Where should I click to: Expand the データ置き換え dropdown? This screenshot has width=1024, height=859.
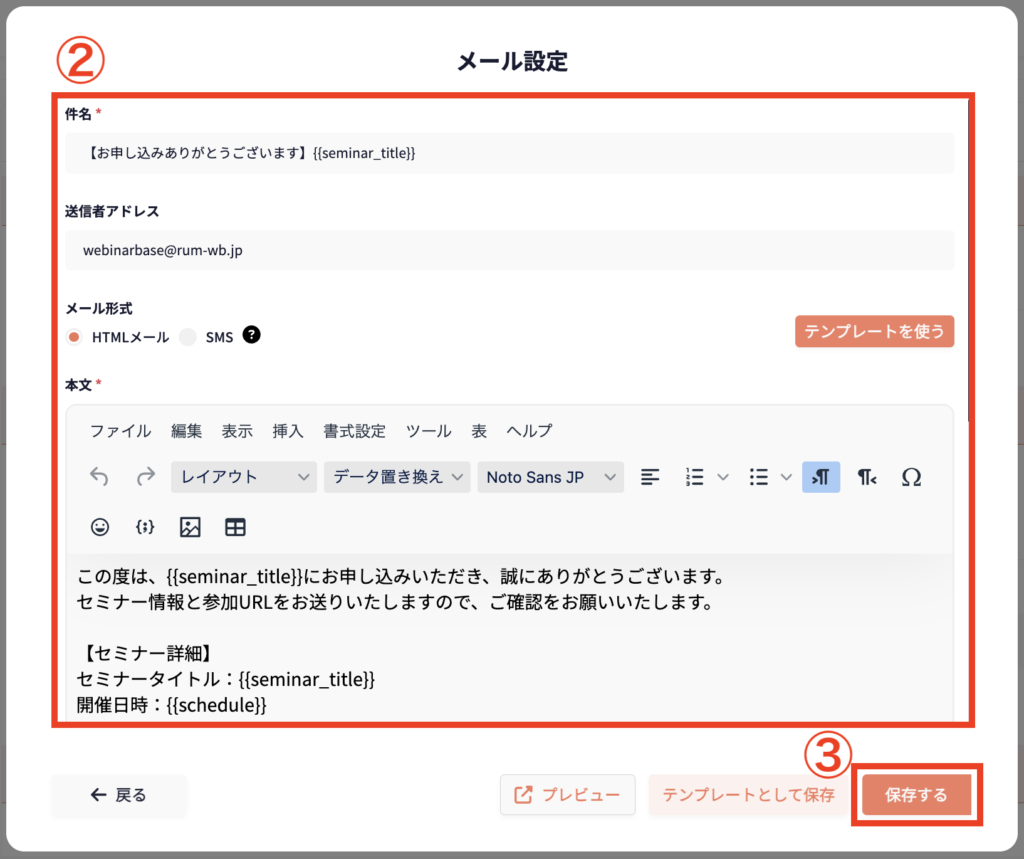point(397,477)
